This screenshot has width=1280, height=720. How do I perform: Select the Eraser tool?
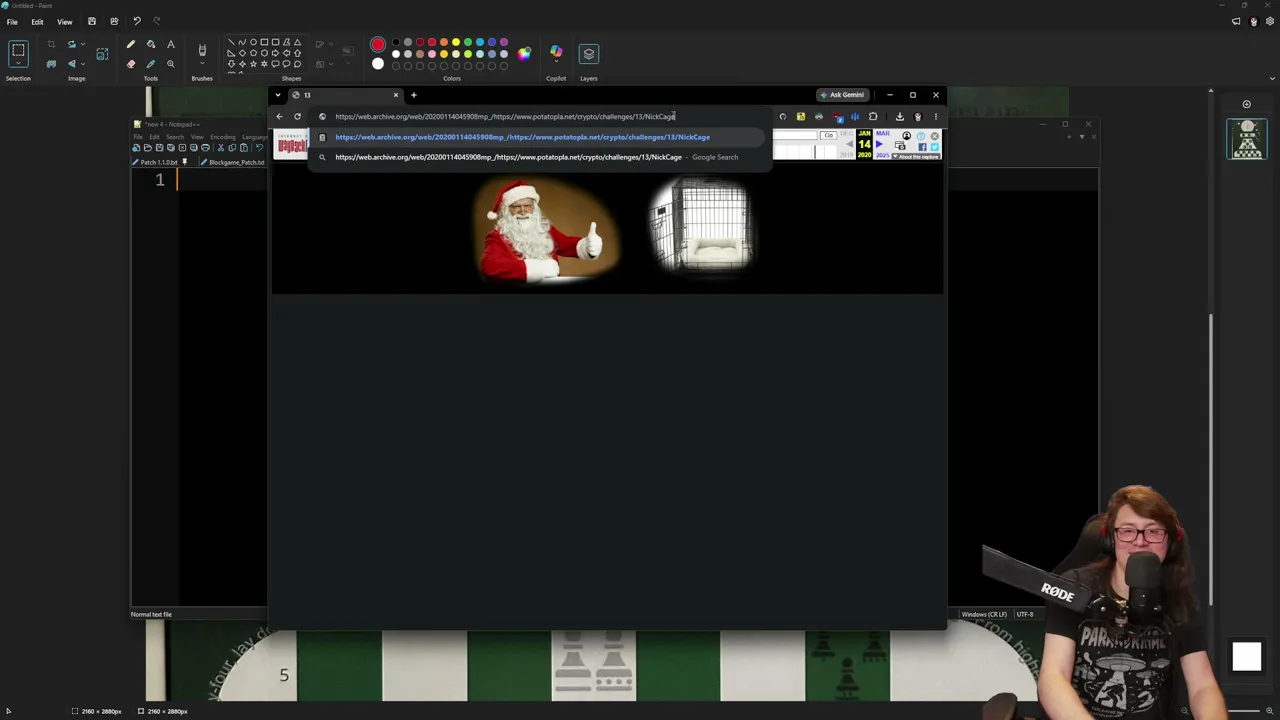131,64
